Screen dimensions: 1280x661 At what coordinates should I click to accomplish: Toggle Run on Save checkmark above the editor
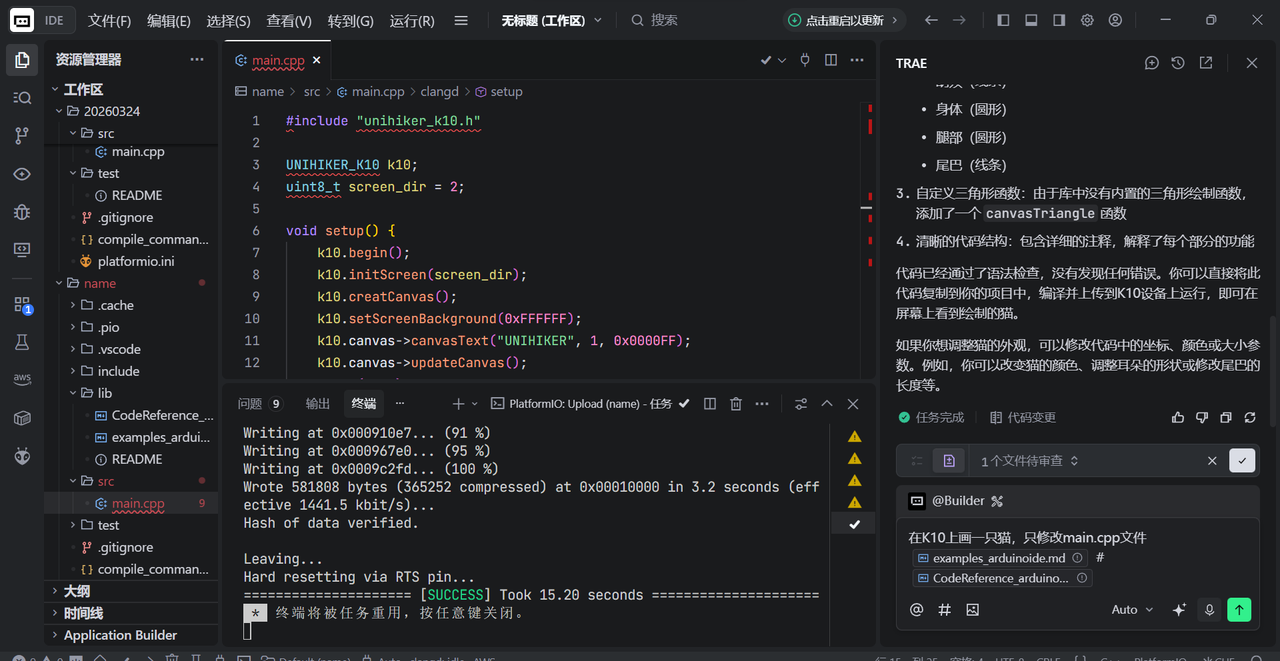point(765,60)
